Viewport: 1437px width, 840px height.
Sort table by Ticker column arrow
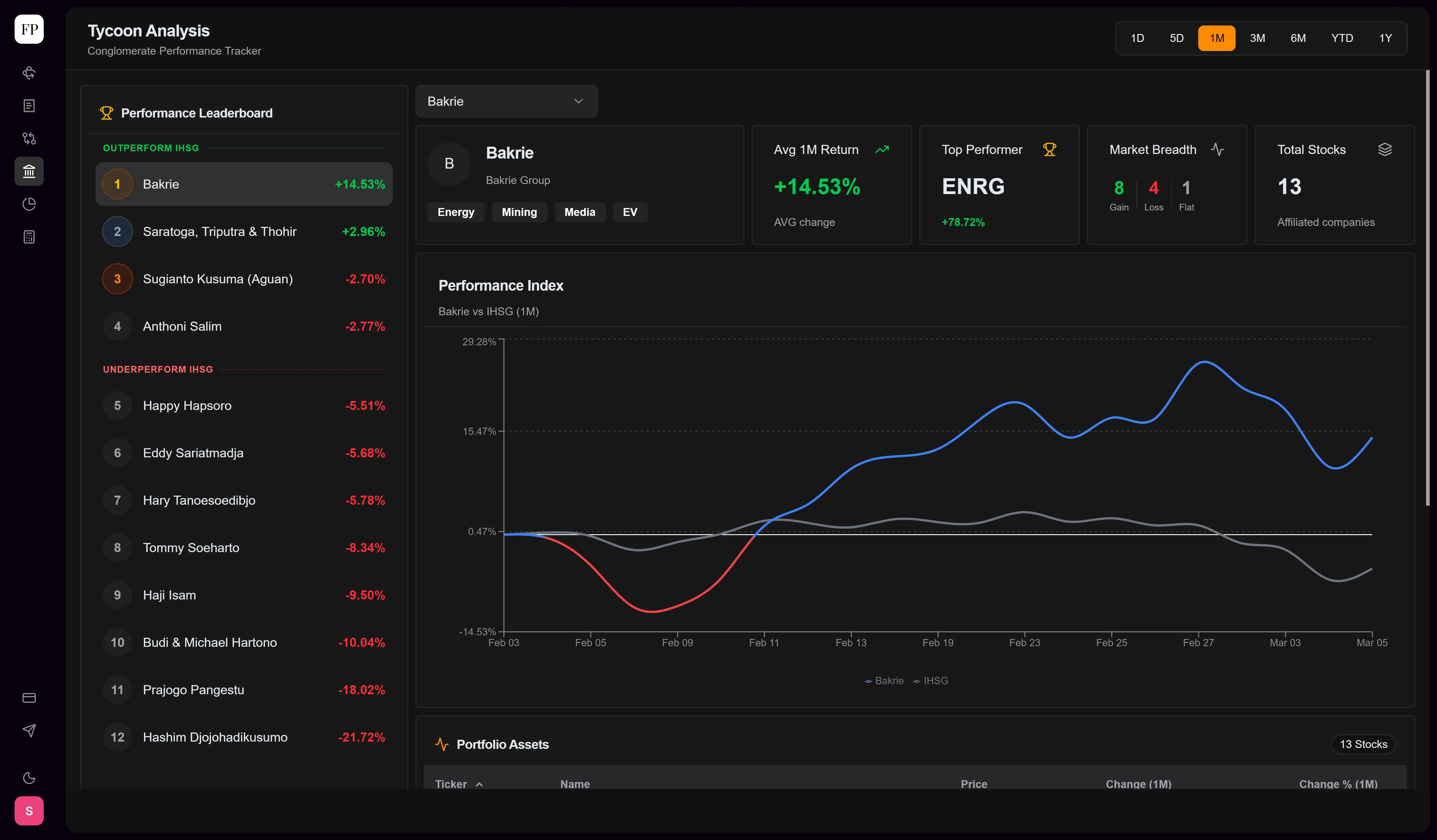(480, 785)
